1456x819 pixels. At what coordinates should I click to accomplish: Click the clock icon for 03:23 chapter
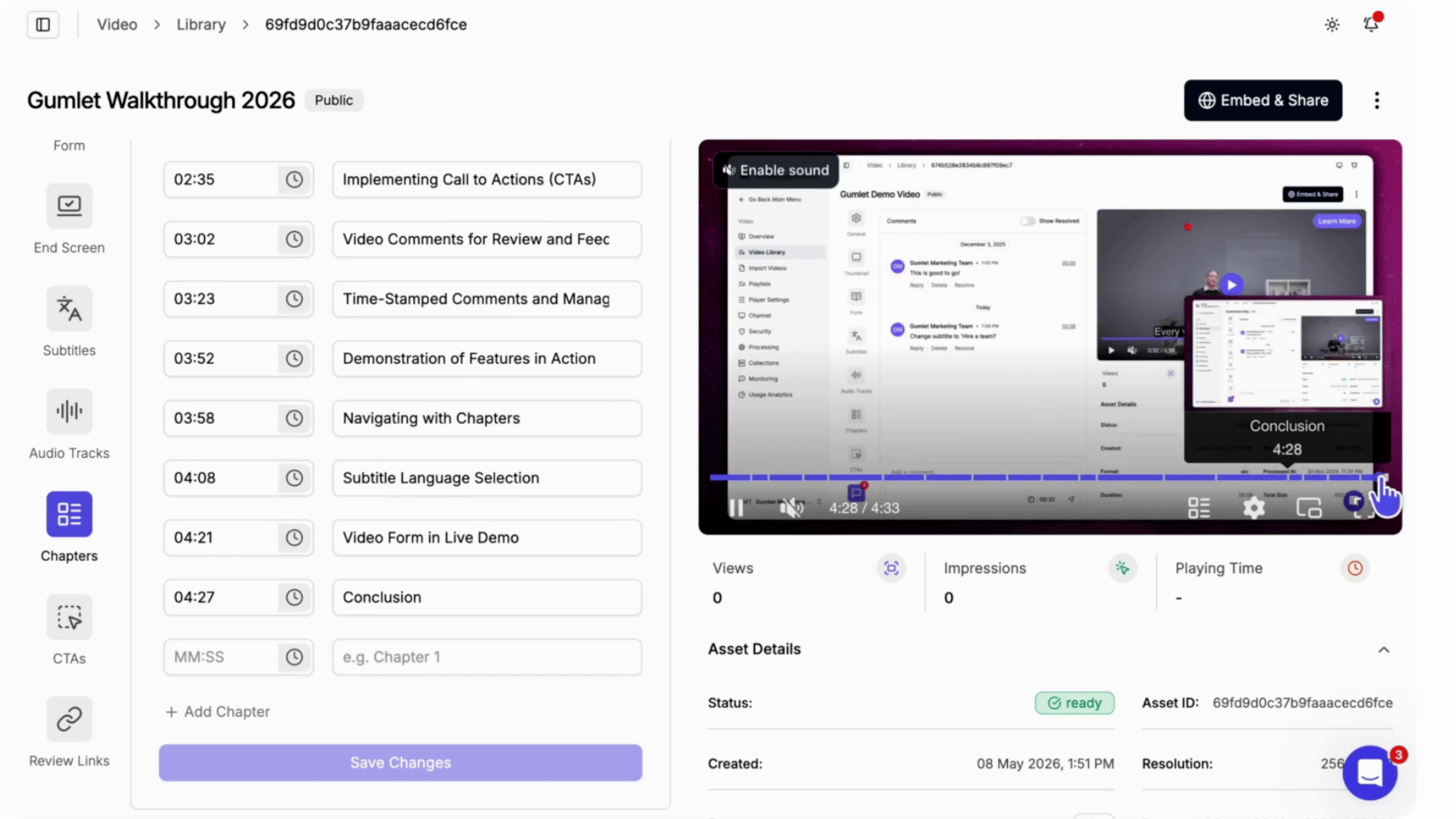pyautogui.click(x=294, y=299)
